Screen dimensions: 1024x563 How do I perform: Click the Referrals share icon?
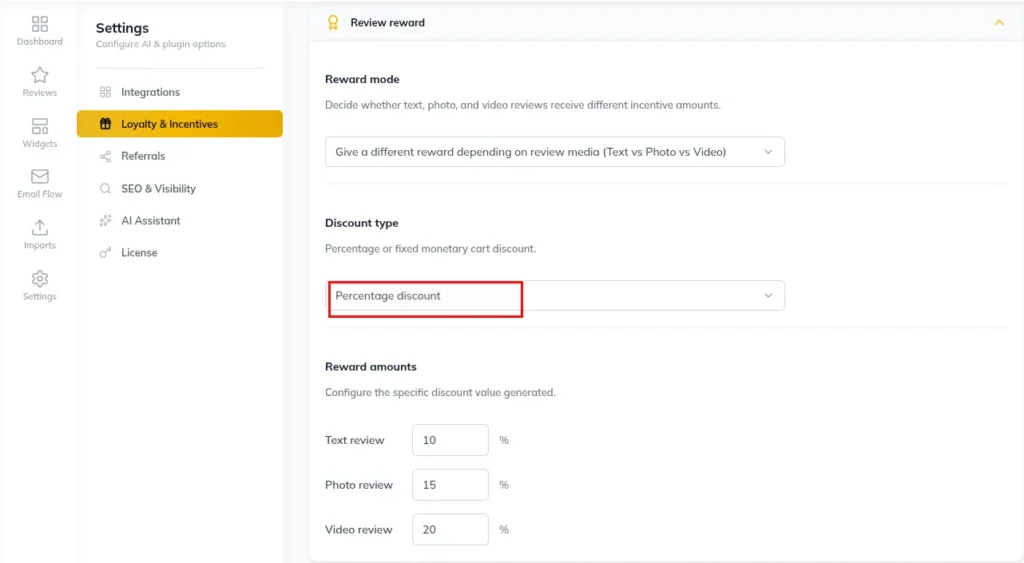[x=105, y=156]
